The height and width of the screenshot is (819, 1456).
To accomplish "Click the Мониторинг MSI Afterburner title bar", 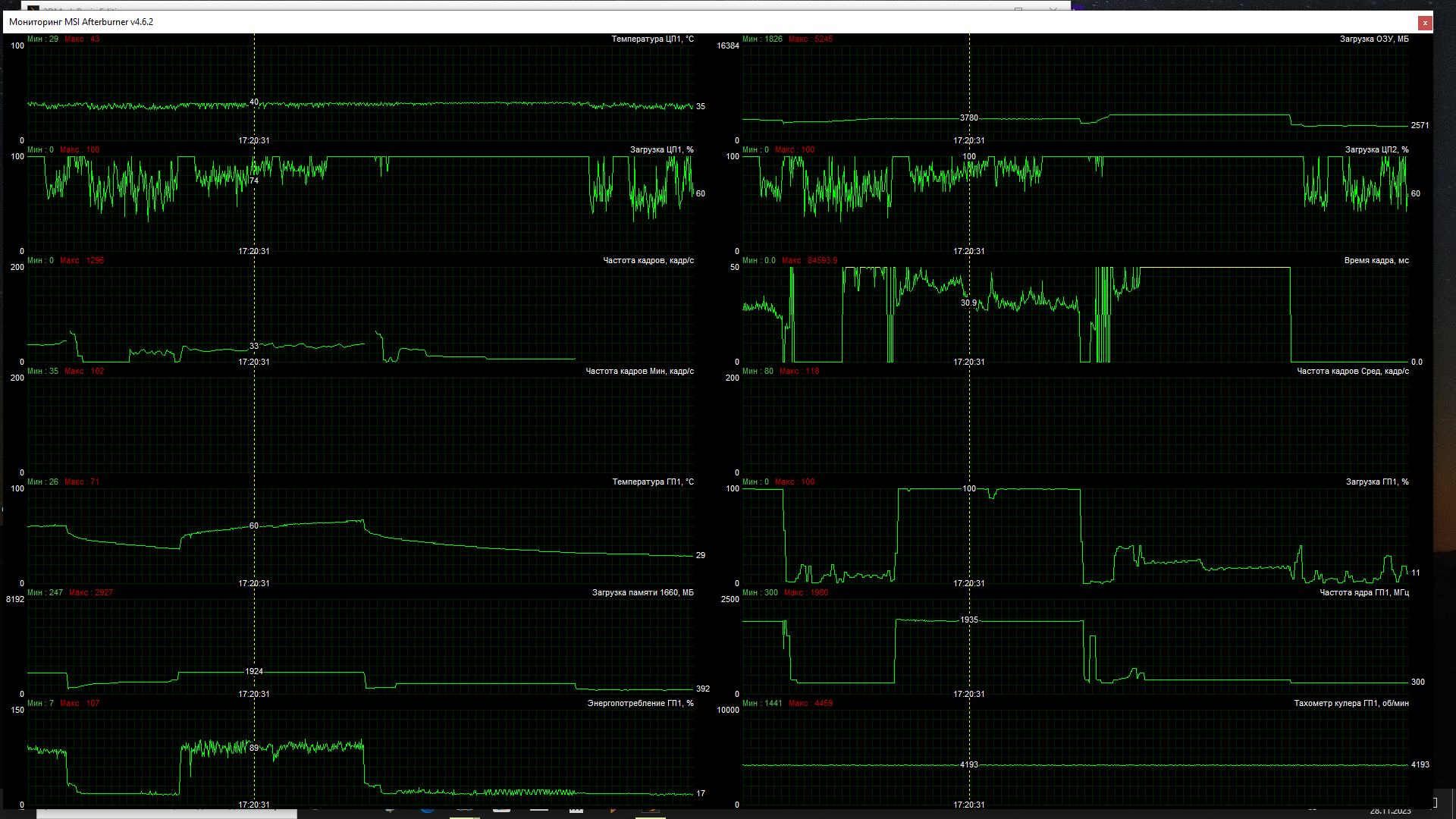I will tap(81, 22).
